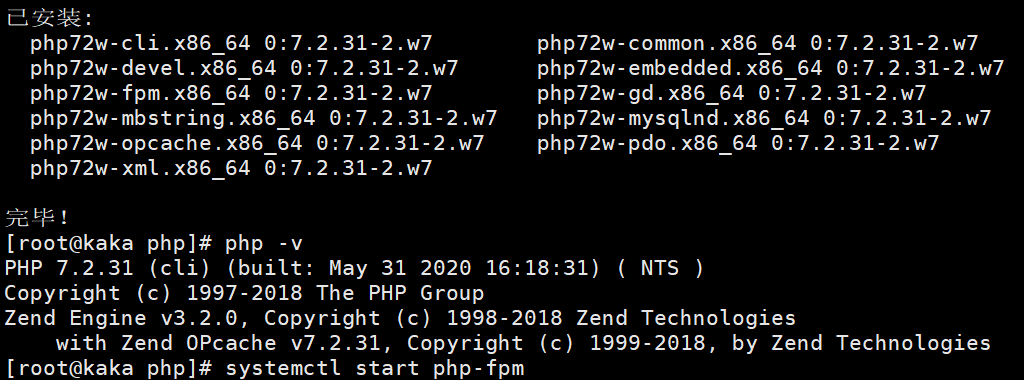Click the php72w-opcache.x86_64 package line
Viewport: 1024px width, 380px height.
[257, 143]
